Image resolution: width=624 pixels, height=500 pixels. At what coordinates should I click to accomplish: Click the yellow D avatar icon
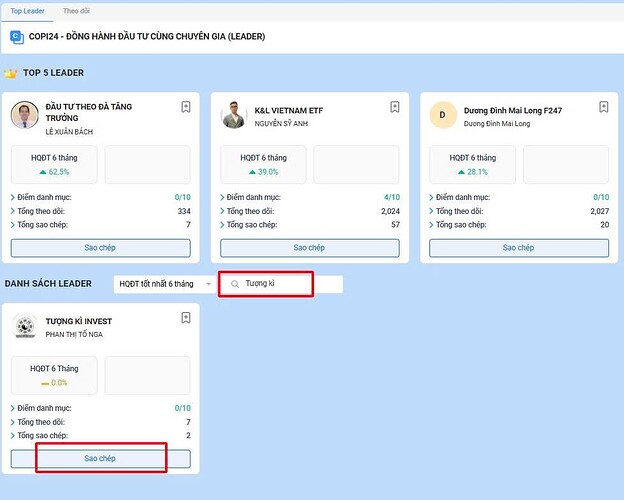443,115
